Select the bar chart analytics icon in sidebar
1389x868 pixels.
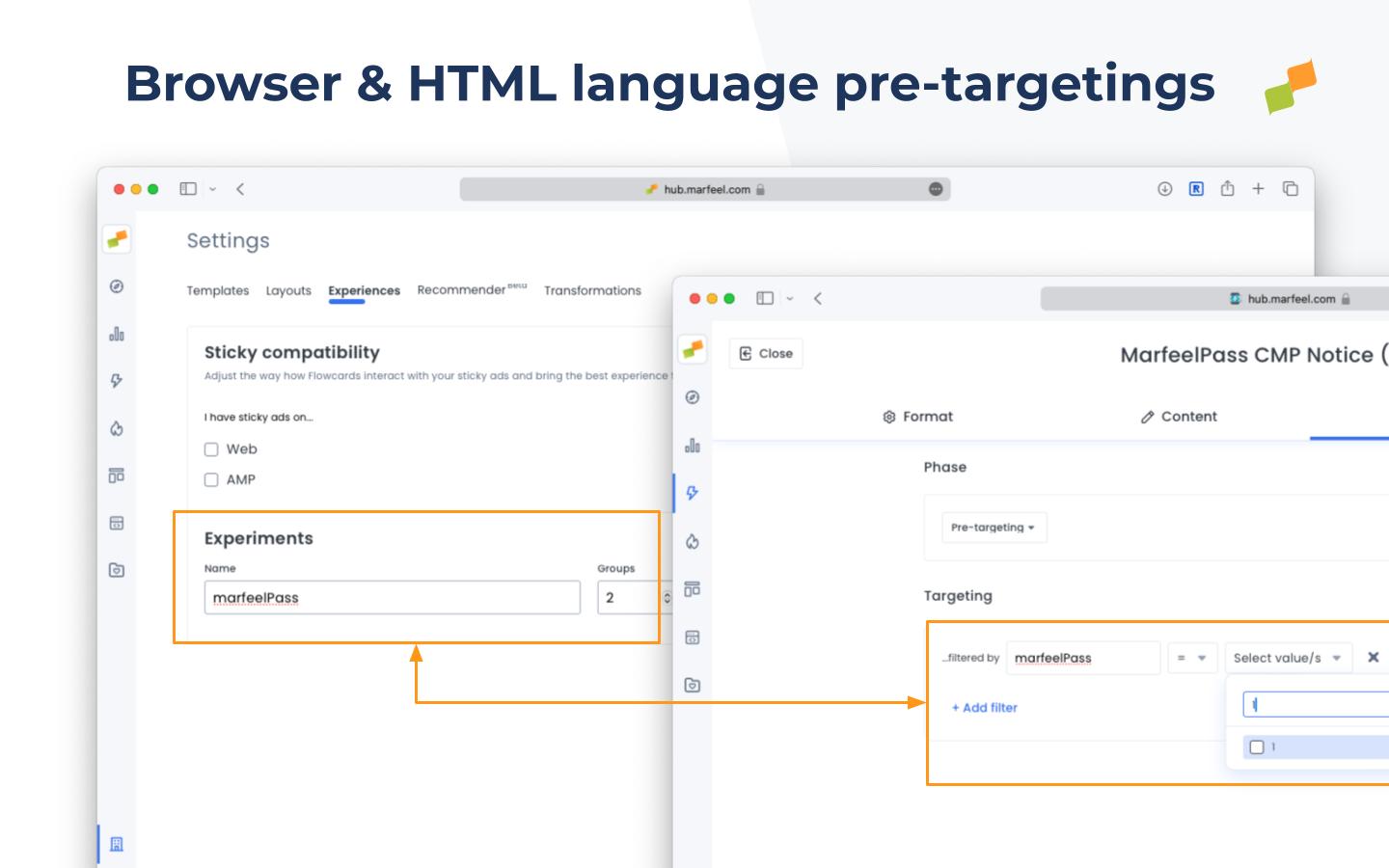[x=116, y=335]
